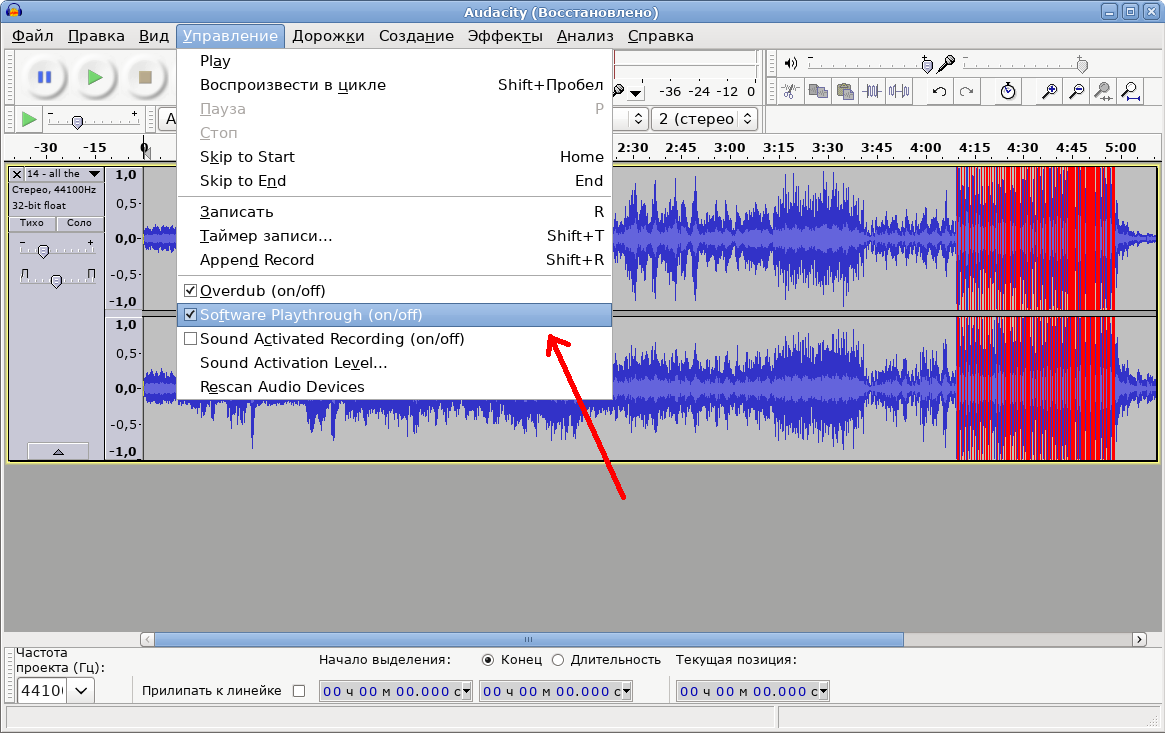The height and width of the screenshot is (733, 1165).
Task: Select the Конец radio button
Action: (x=487, y=659)
